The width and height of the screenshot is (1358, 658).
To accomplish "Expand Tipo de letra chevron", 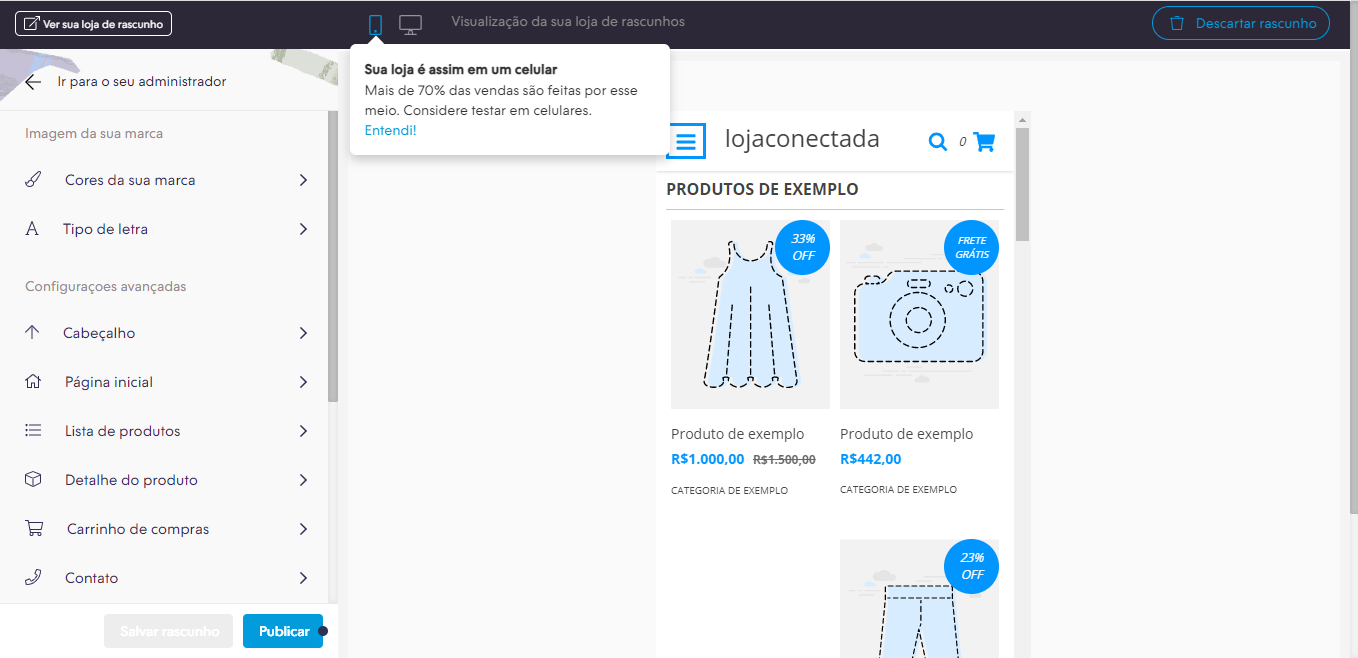I will pos(303,229).
